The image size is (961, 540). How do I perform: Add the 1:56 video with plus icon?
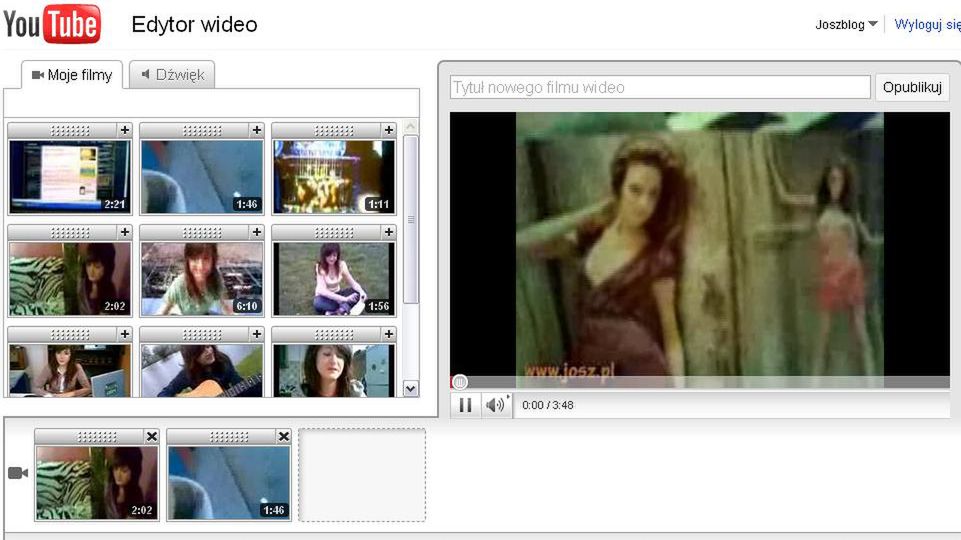(389, 232)
